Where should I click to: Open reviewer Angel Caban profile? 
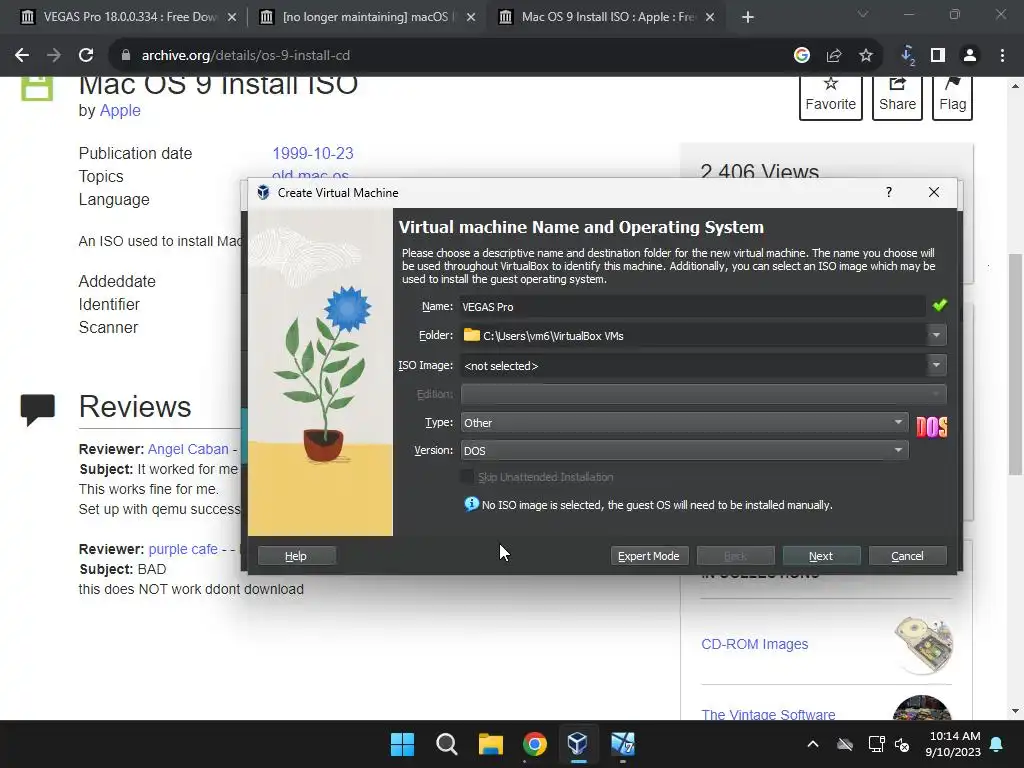188,449
